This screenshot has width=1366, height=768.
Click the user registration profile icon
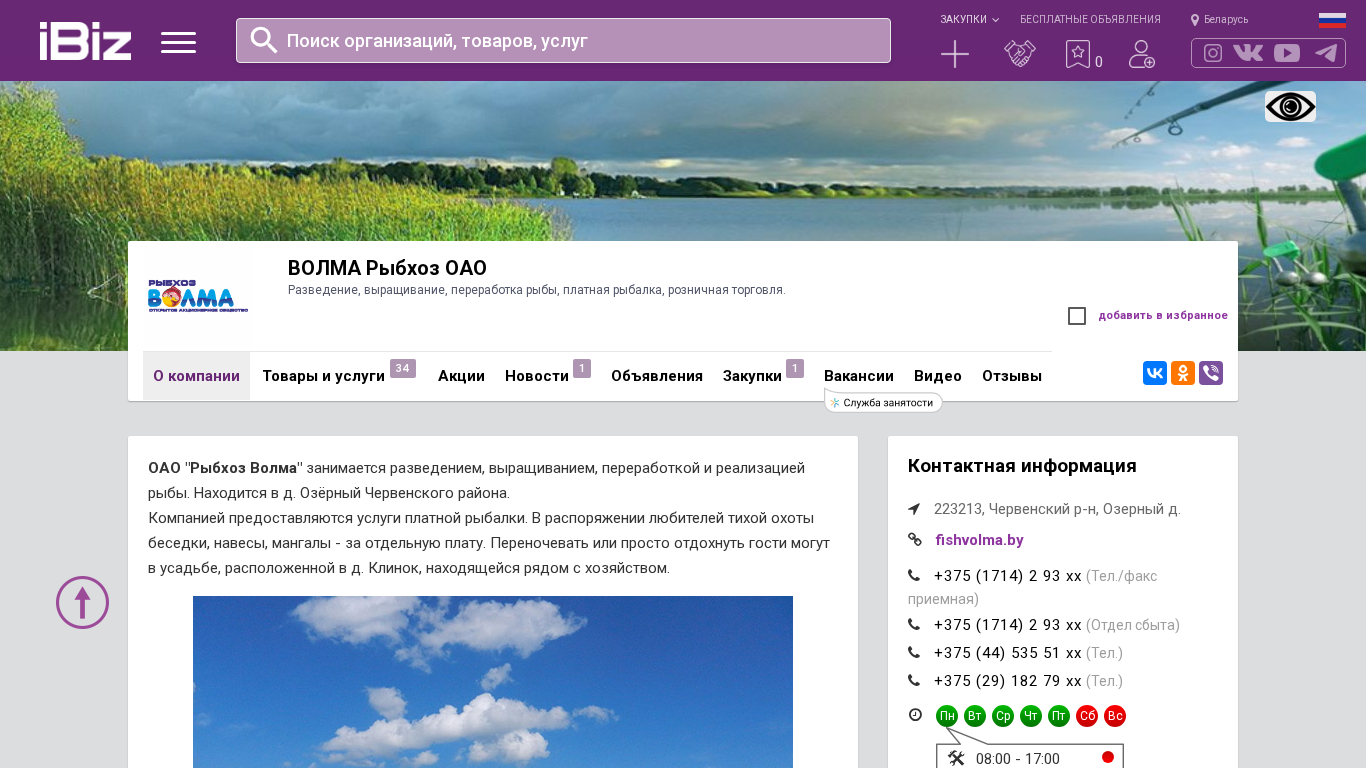tap(1142, 54)
